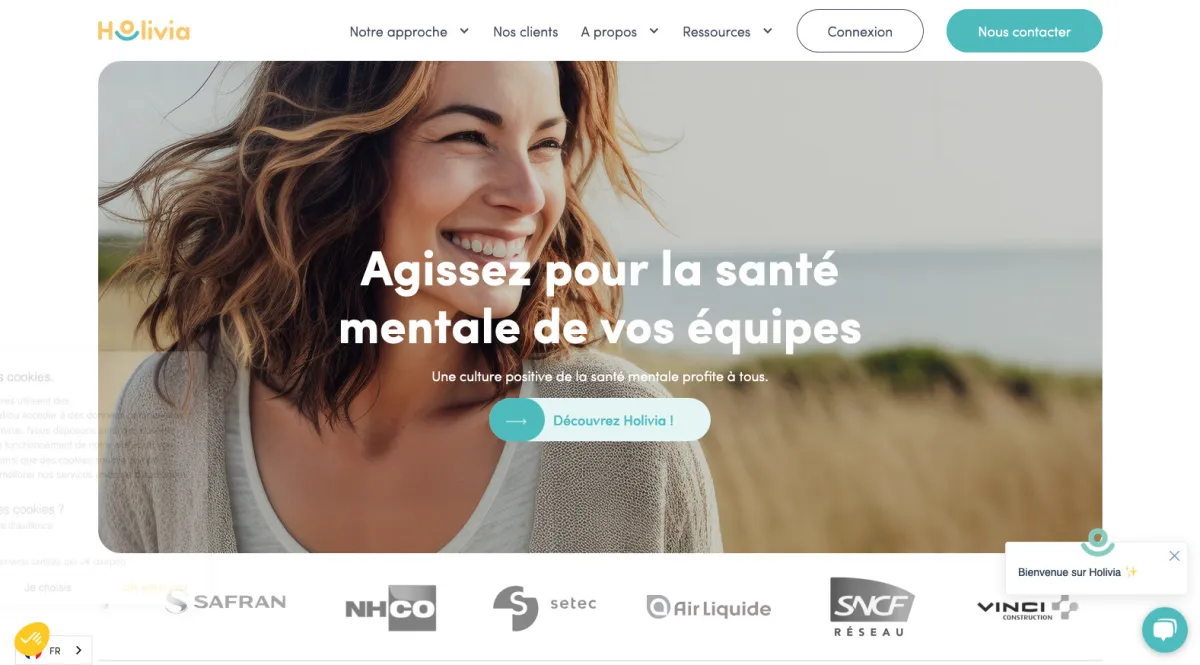Image resolution: width=1200 pixels, height=665 pixels.
Task: Close the Bienvenue sur Holivia popup
Action: coord(1174,556)
